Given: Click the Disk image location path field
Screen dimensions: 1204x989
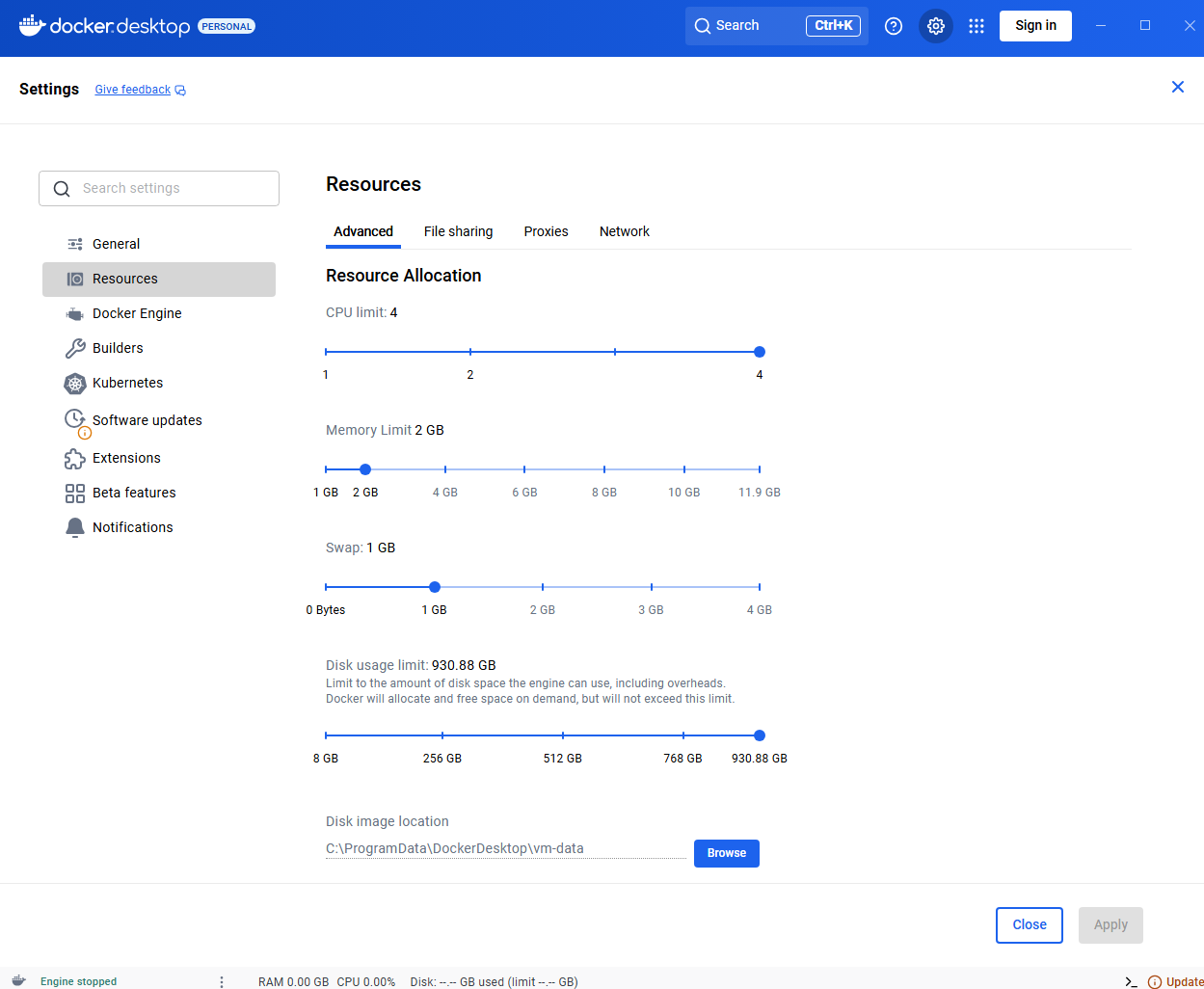Looking at the screenshot, I should pos(506,848).
